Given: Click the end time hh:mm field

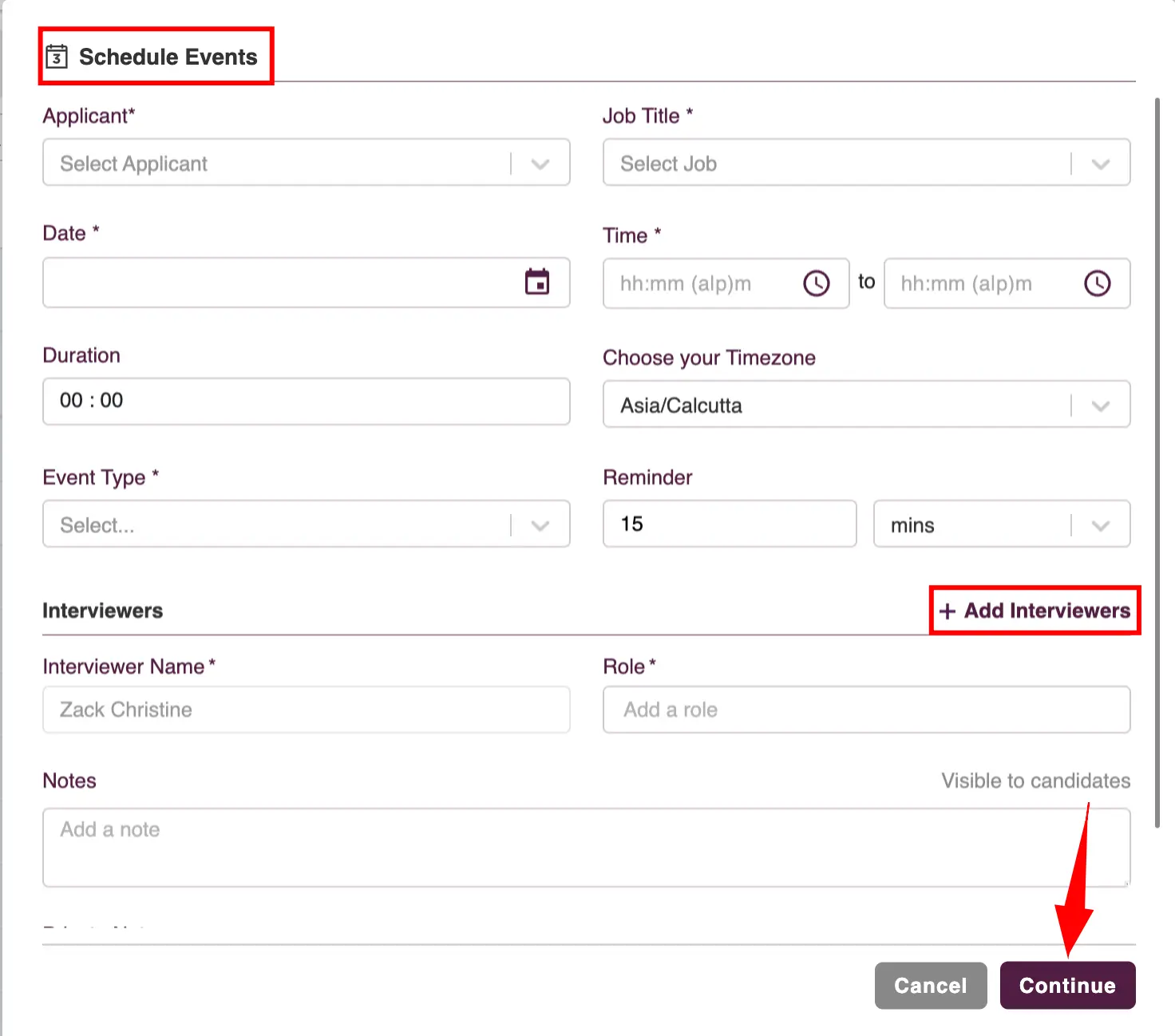Looking at the screenshot, I should pos(1007,283).
